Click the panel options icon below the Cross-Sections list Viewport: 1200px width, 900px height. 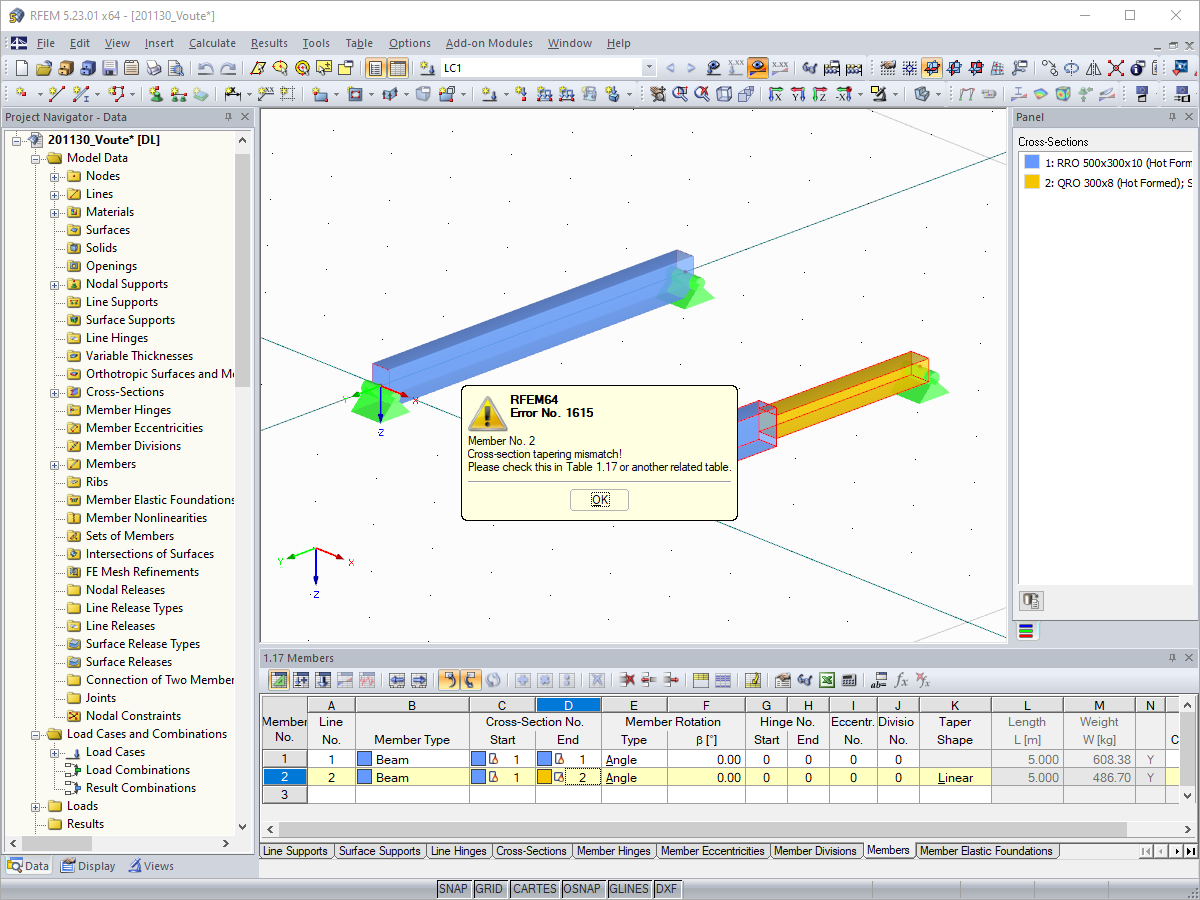[x=1031, y=600]
